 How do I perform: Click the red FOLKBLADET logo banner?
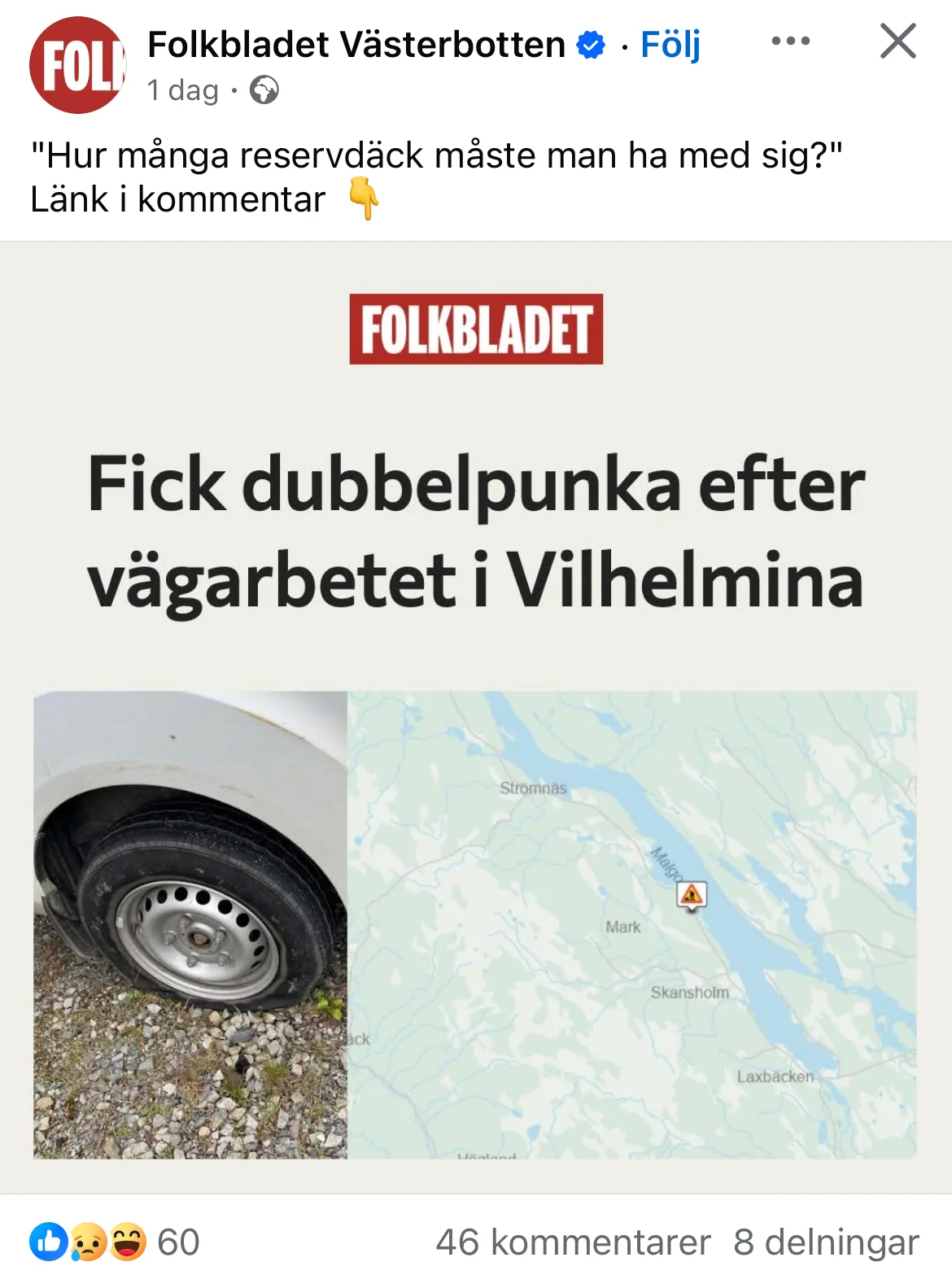coord(476,329)
